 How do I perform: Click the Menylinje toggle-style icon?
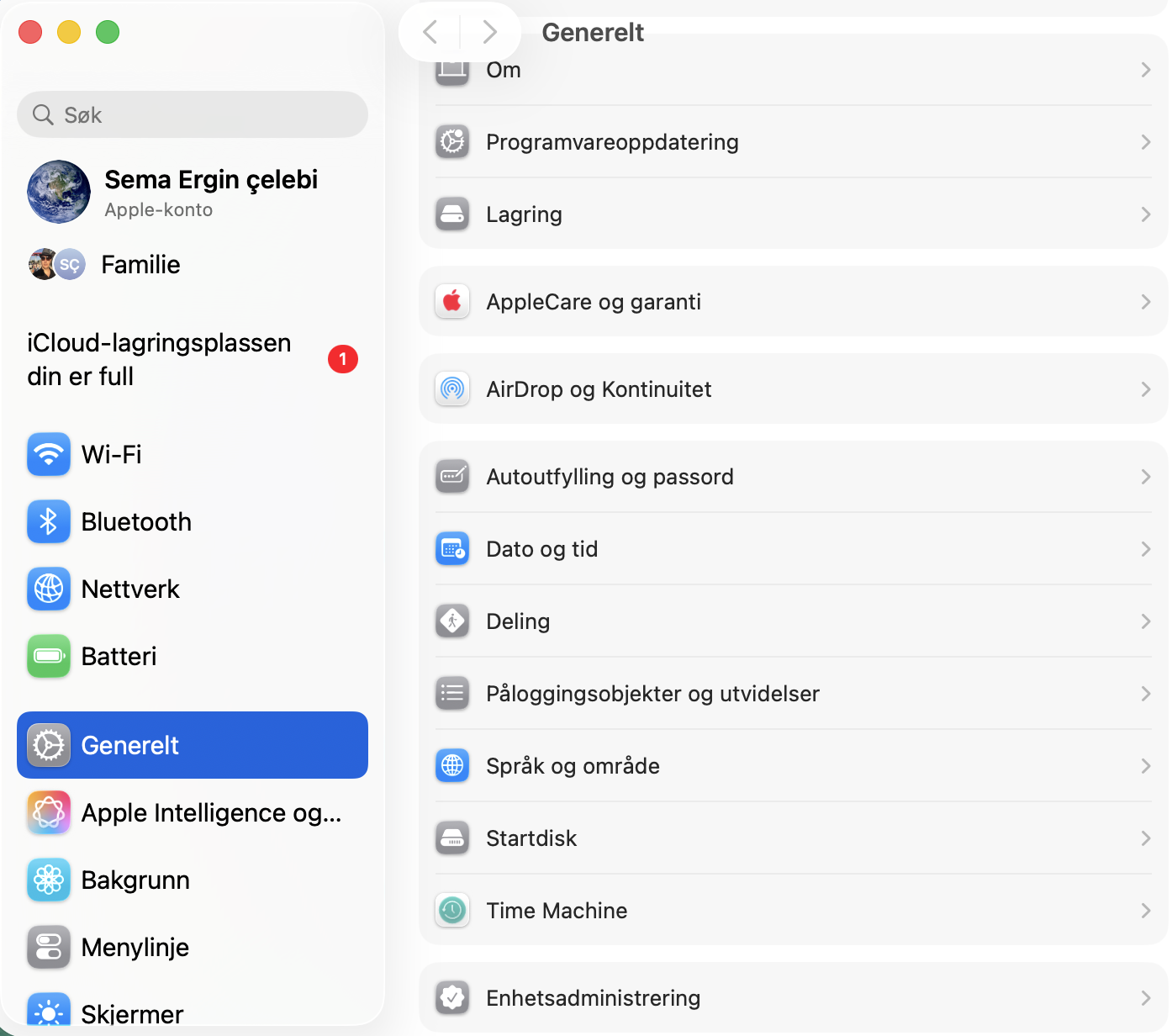point(49,947)
